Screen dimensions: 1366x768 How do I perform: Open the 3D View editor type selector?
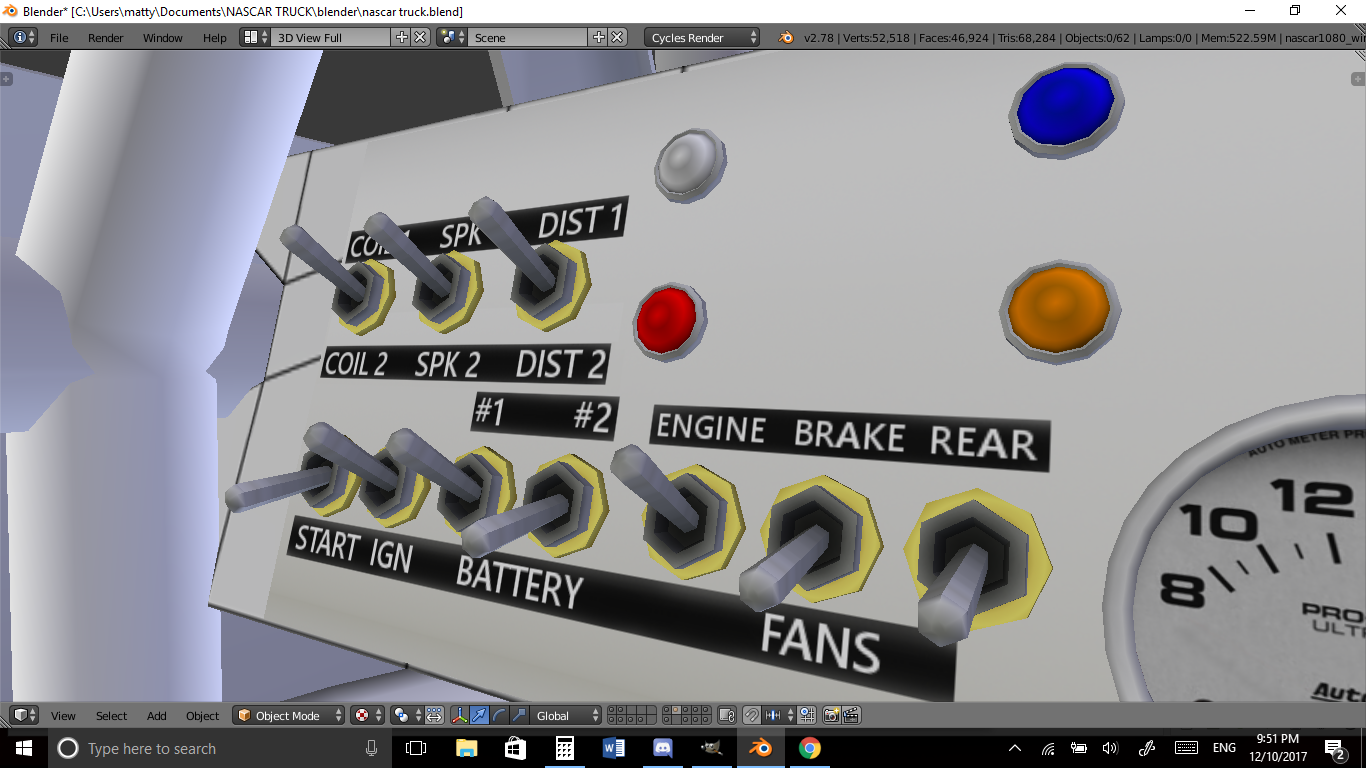(x=24, y=715)
